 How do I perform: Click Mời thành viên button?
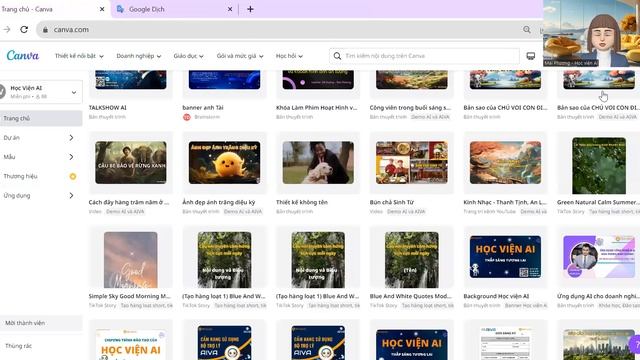pyautogui.click(x=41, y=323)
